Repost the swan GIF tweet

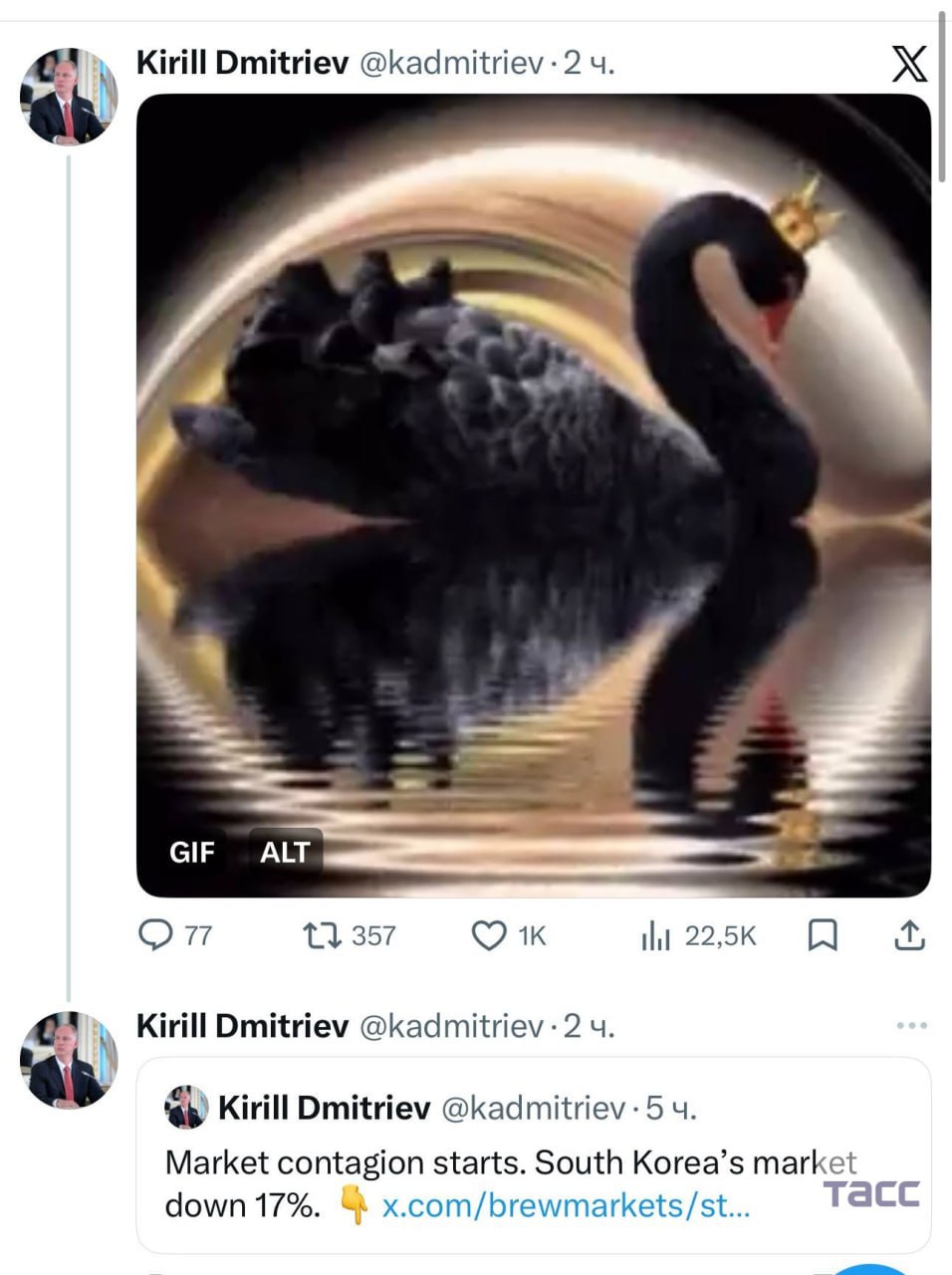click(322, 935)
